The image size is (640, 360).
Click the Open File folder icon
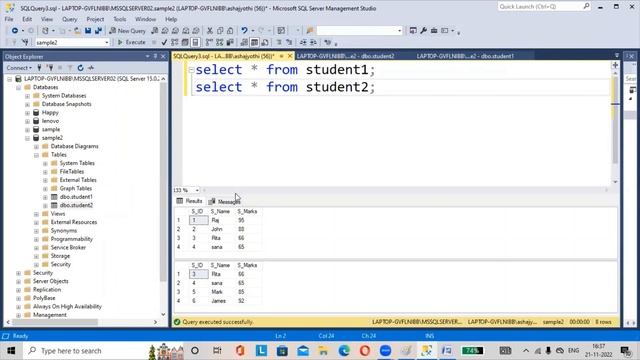tap(77, 31)
